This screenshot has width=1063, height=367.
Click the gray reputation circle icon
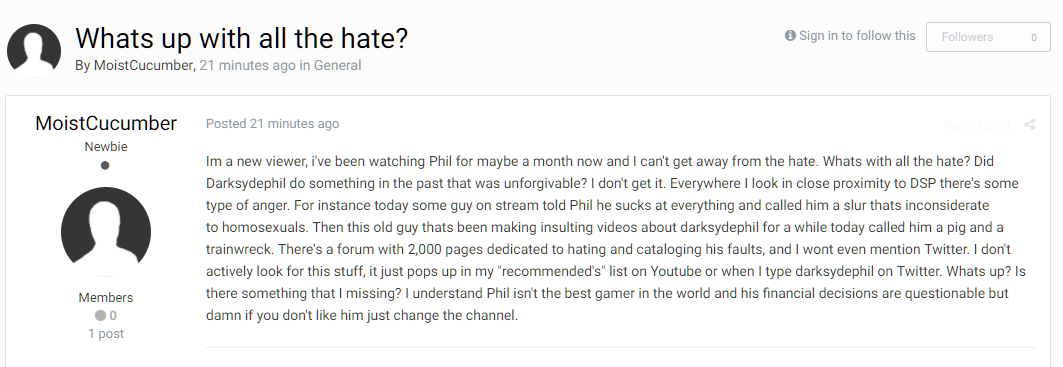point(100,315)
